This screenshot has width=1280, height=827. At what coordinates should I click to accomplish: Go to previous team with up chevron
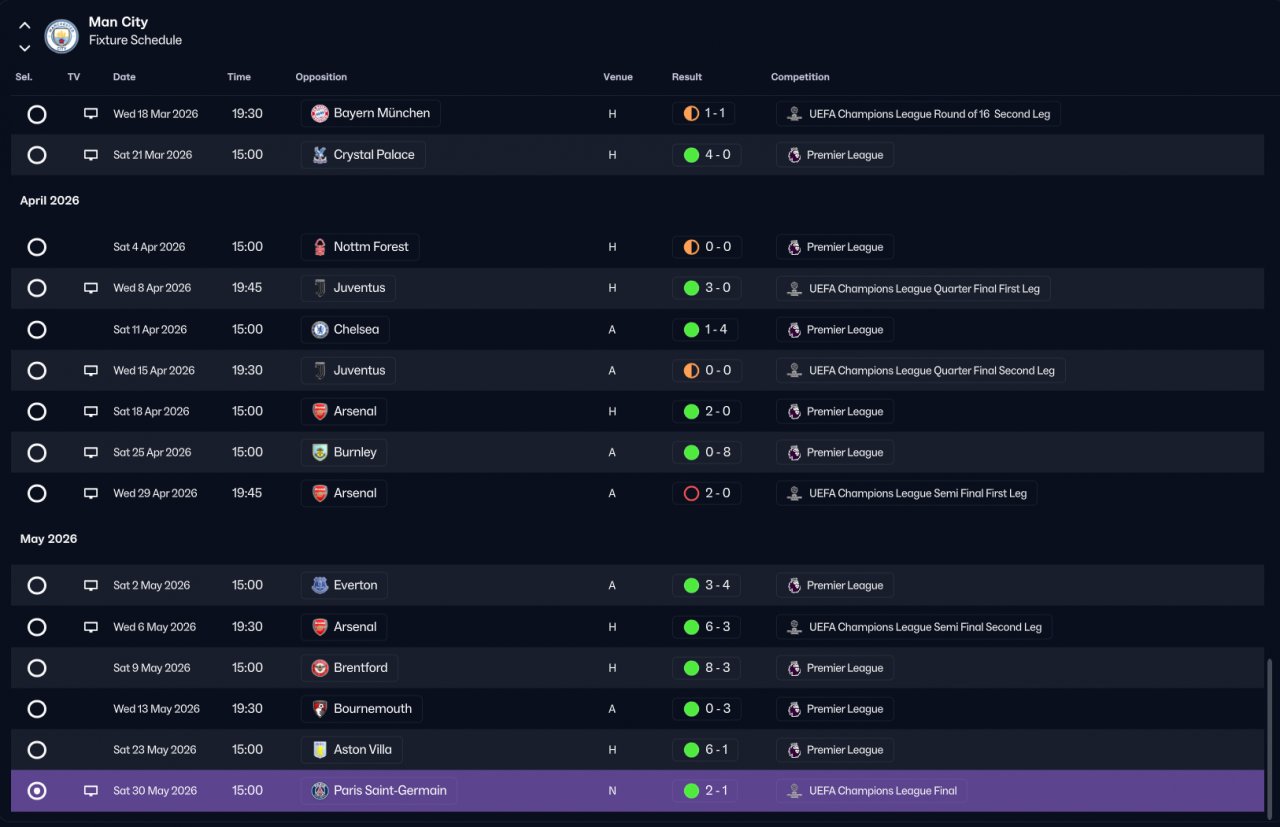click(25, 26)
